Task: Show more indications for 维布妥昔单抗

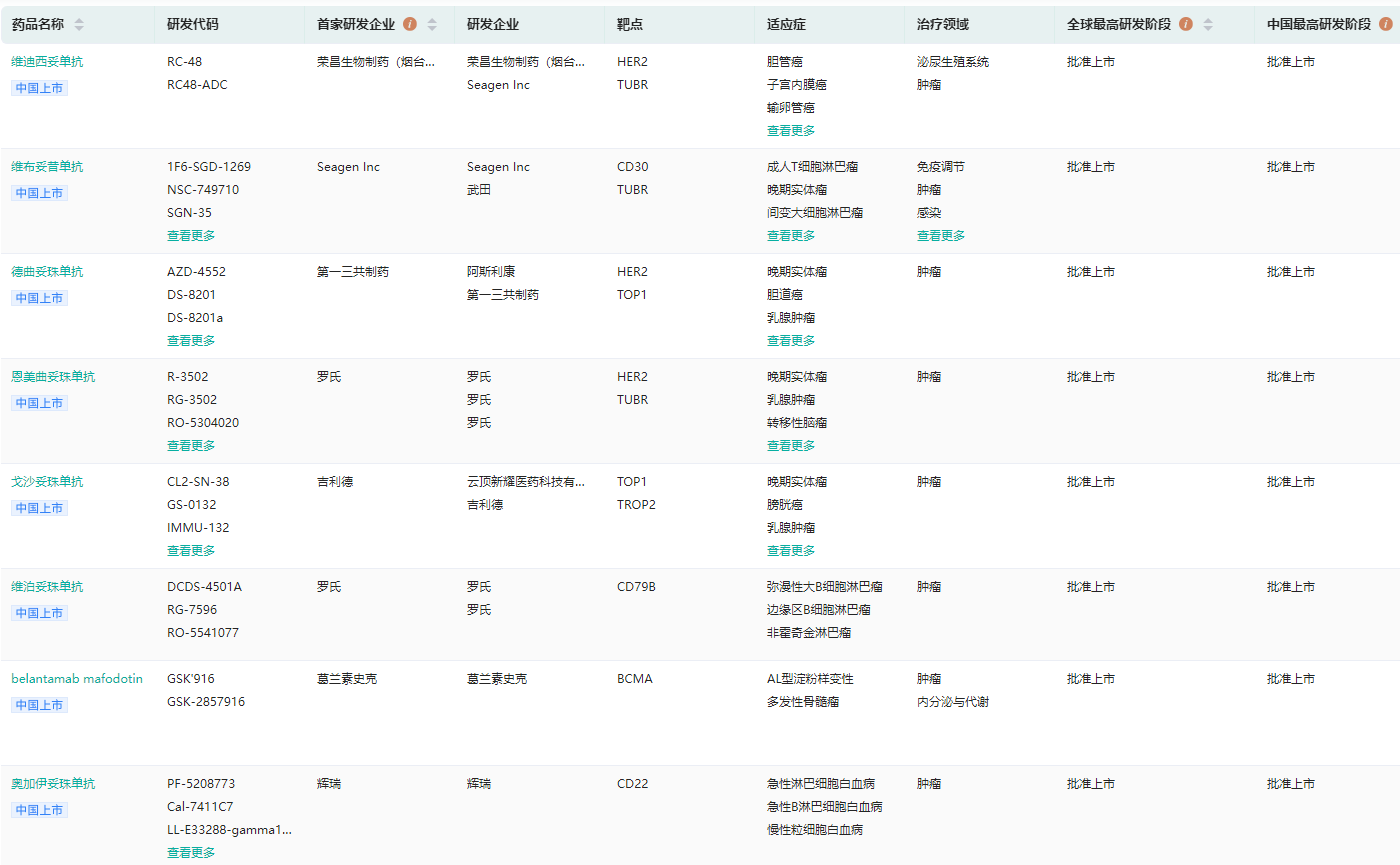Action: pos(791,236)
